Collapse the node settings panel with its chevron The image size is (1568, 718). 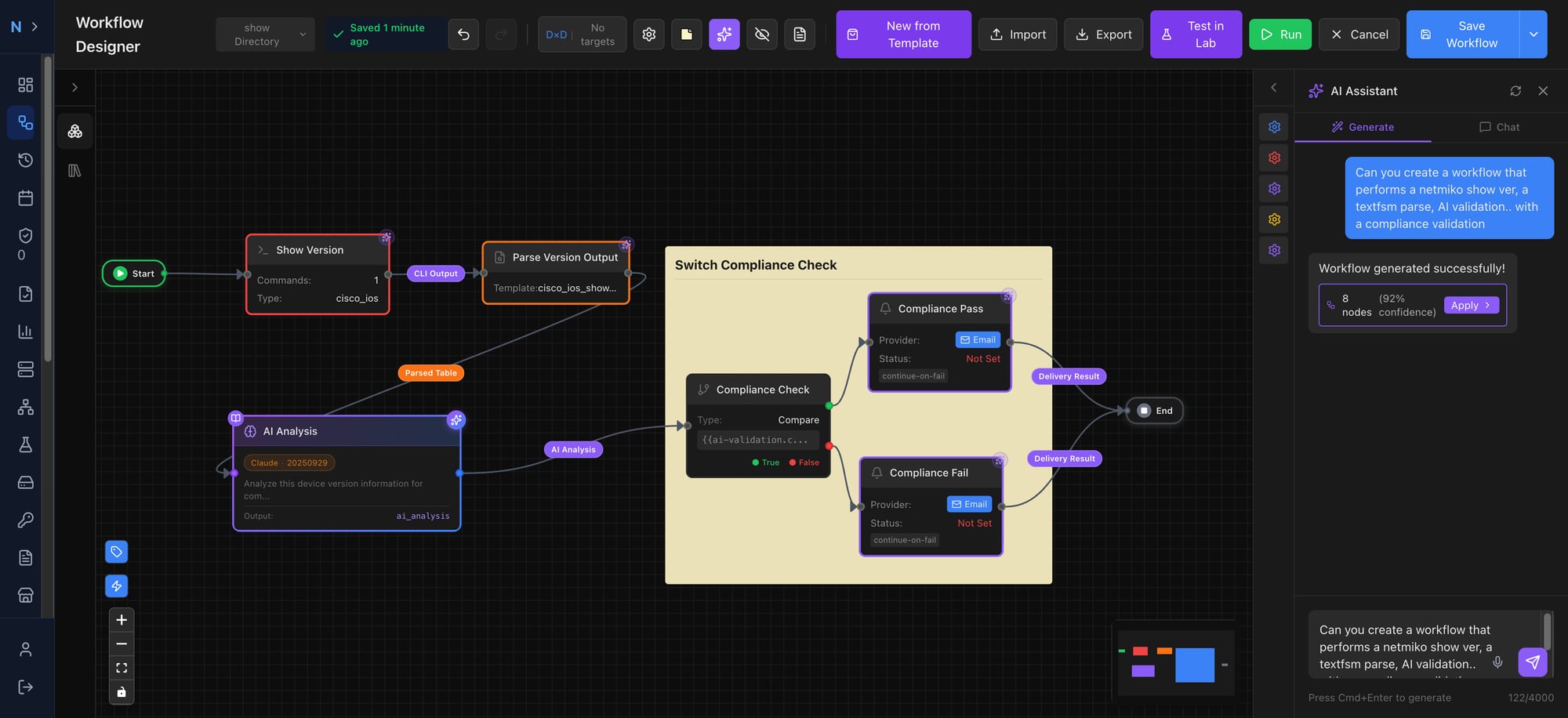pos(1273,88)
